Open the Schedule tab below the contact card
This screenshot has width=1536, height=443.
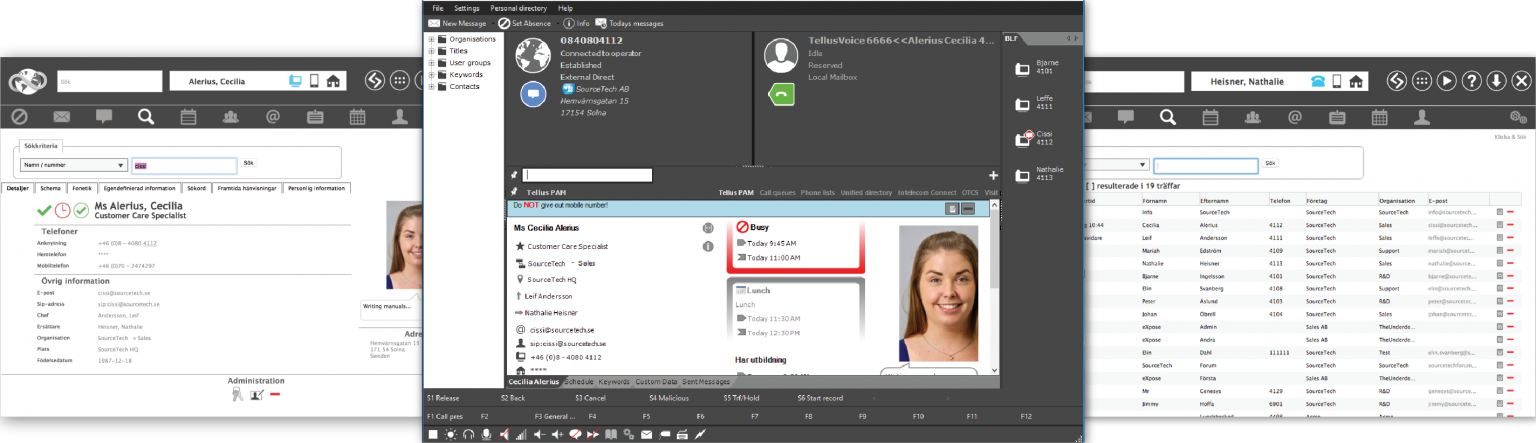click(579, 382)
